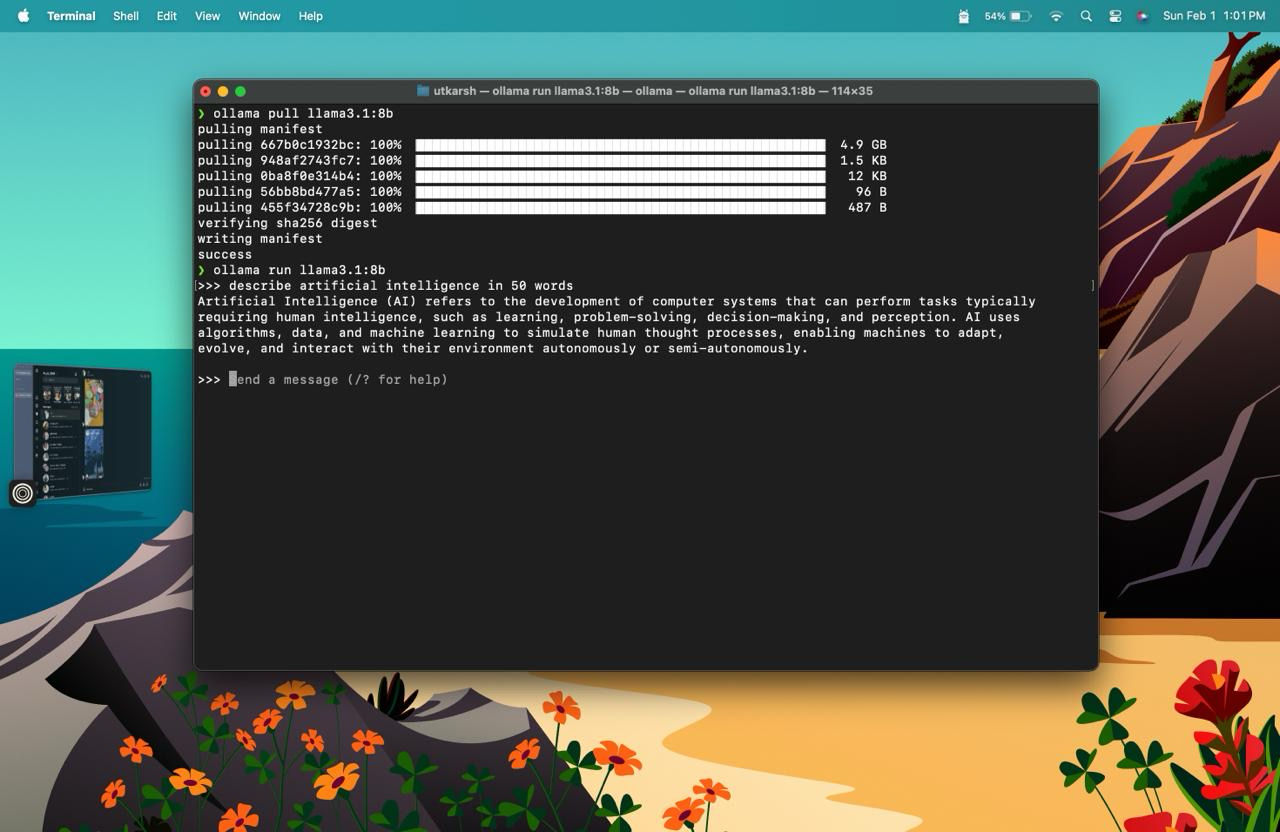Click the concentric-circles app icon under the thumbnail
Image resolution: width=1280 pixels, height=832 pixels.
pos(23,493)
